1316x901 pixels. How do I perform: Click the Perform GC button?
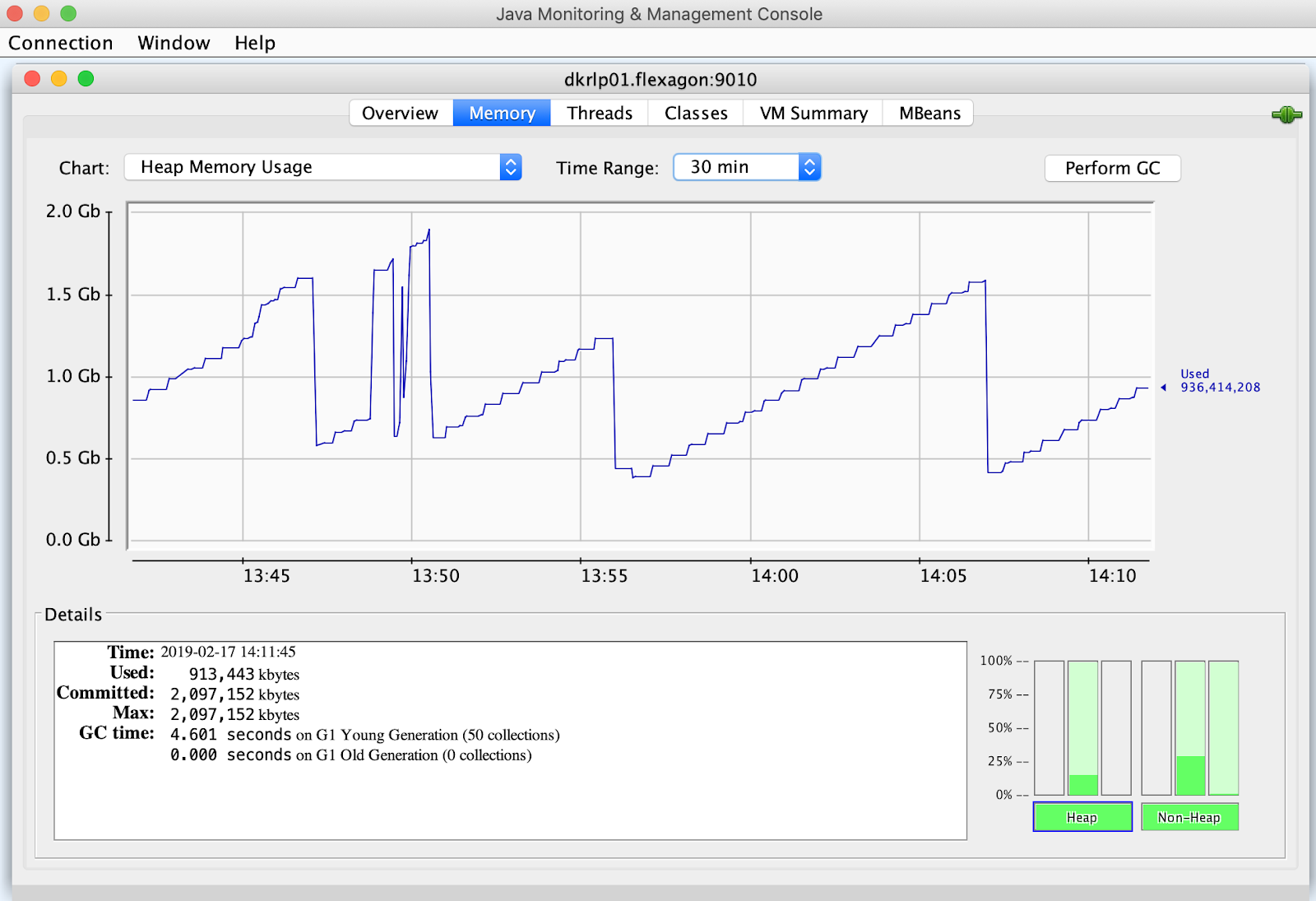pos(1112,168)
